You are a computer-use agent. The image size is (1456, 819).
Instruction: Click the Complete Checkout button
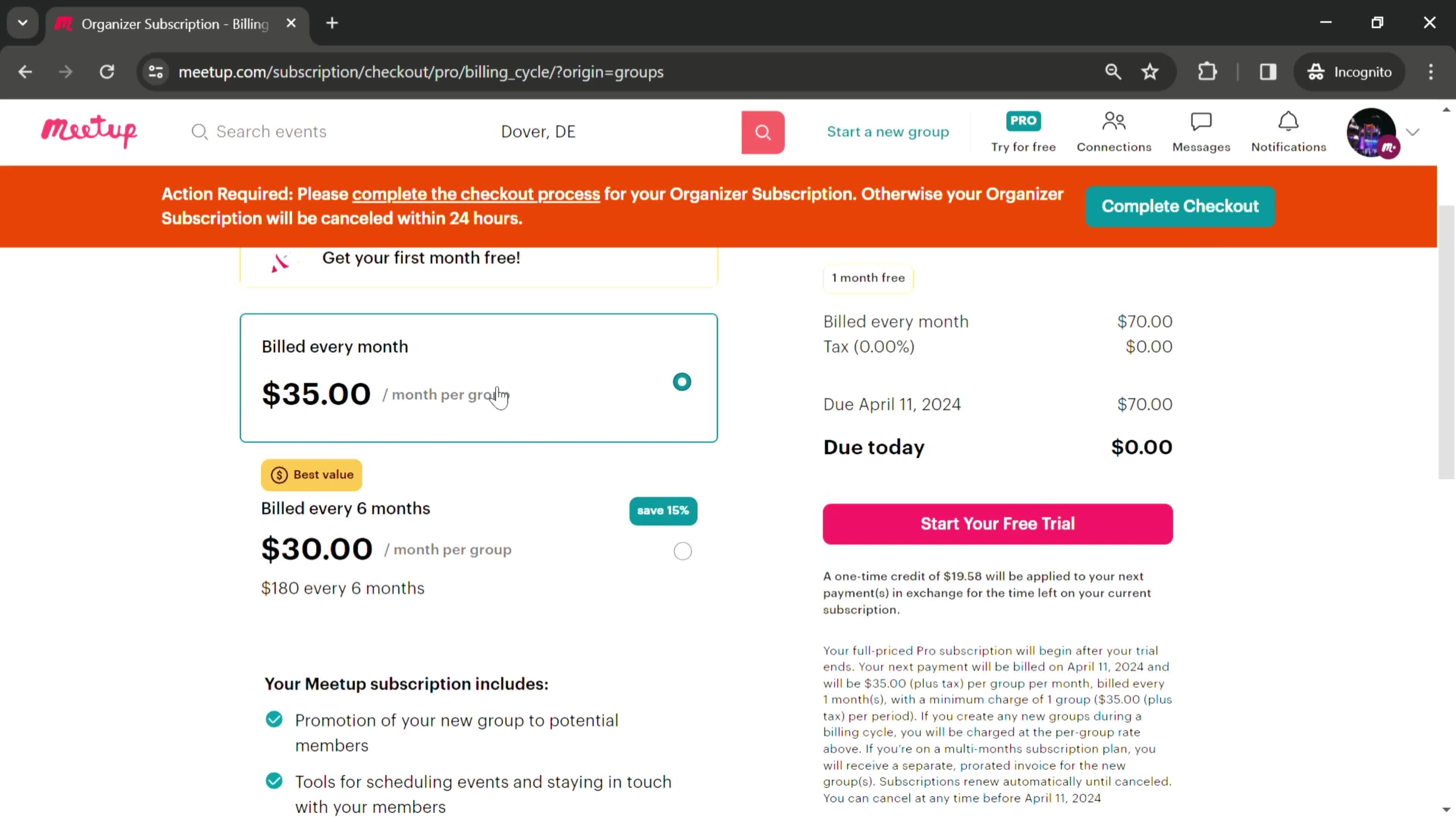1182,206
